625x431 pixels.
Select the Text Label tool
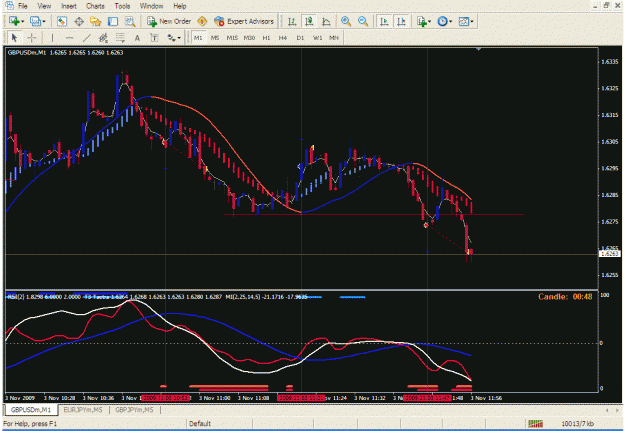pos(154,38)
